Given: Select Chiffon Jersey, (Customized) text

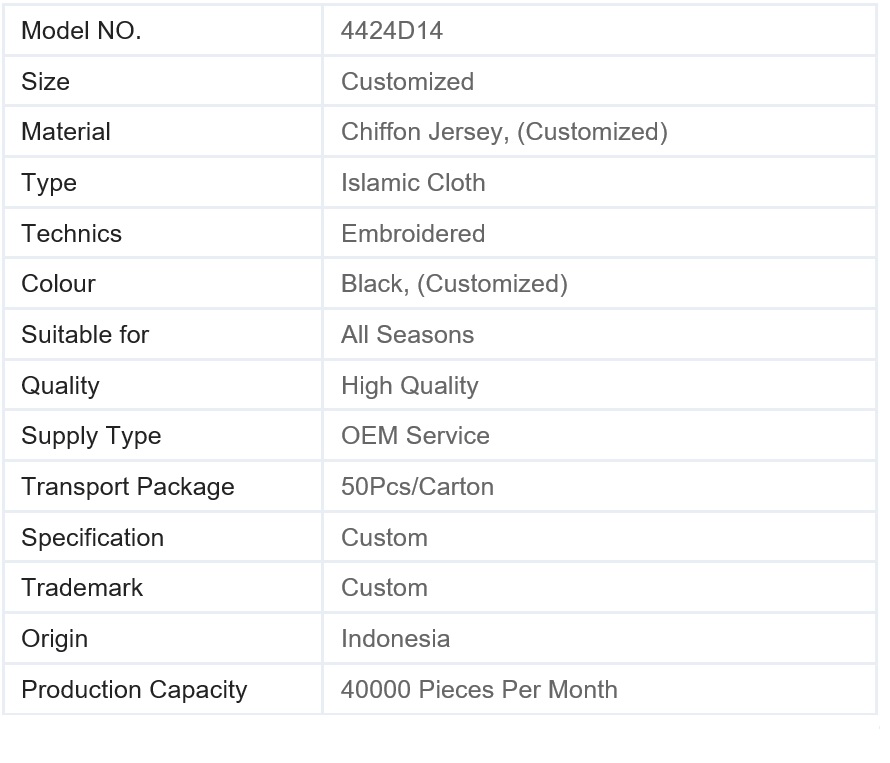Looking at the screenshot, I should (504, 132).
